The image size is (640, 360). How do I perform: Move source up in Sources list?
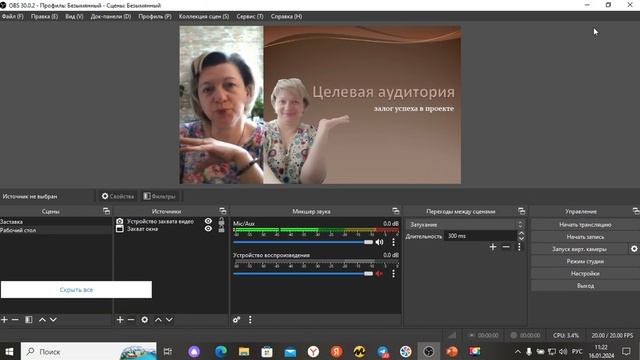(x=158, y=320)
